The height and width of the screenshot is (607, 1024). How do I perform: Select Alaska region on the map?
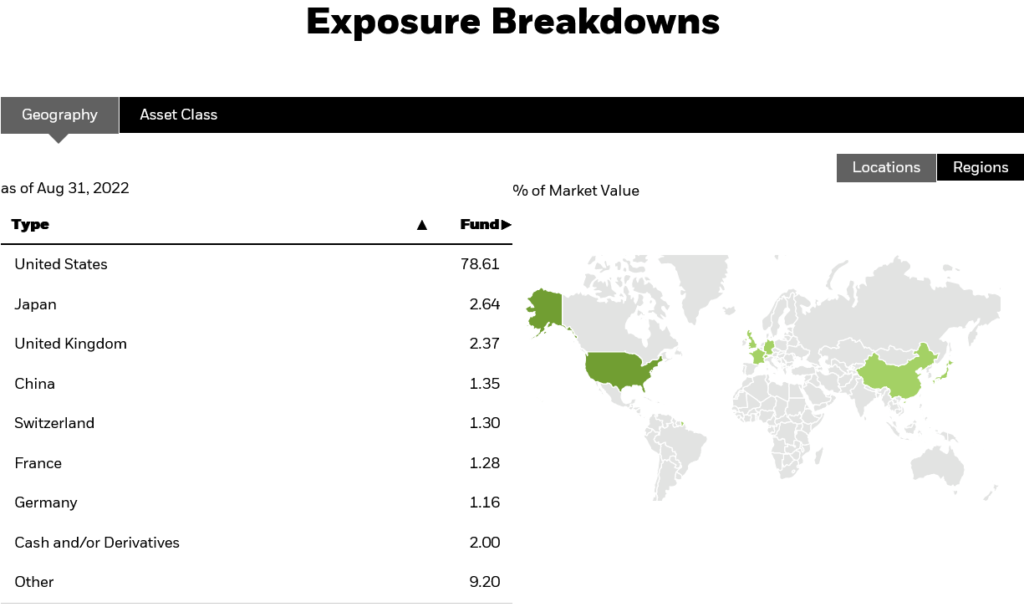[x=543, y=310]
